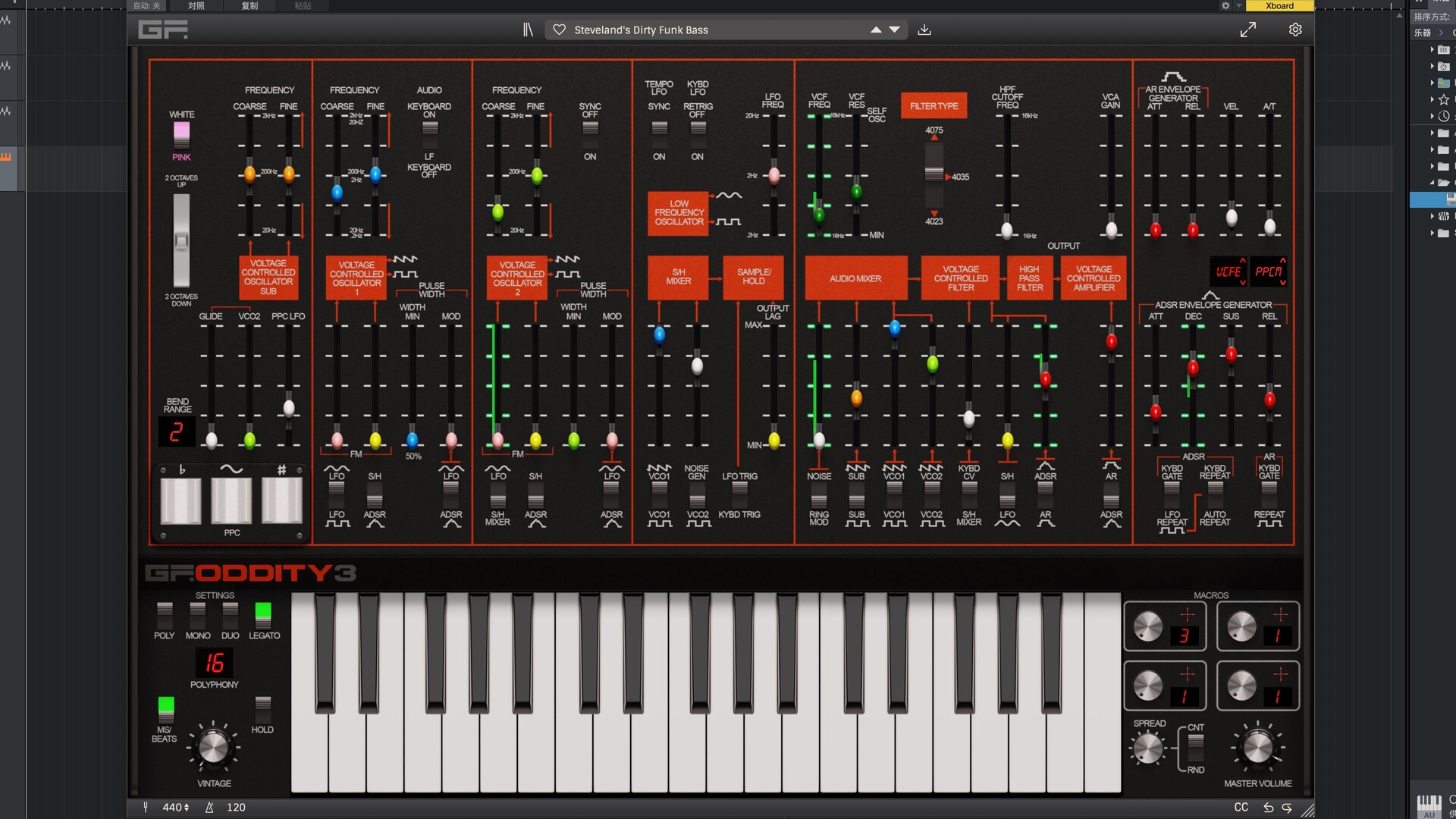Open the GForce plugin settings gear
1456x819 pixels.
pos(1295,30)
